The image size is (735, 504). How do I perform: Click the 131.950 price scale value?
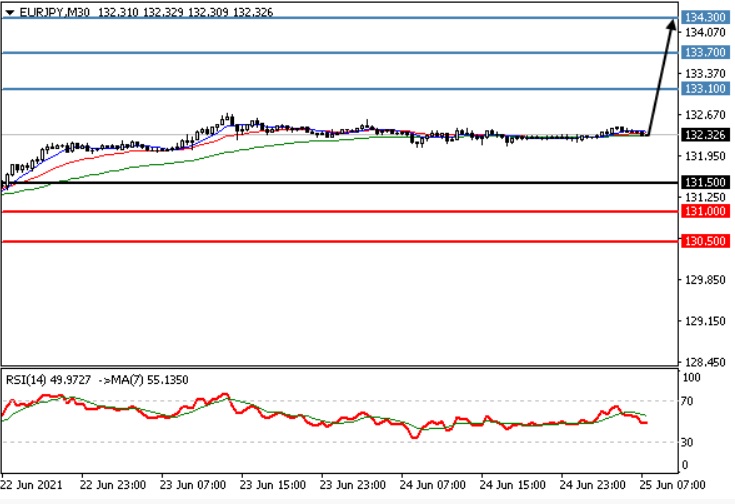(705, 156)
